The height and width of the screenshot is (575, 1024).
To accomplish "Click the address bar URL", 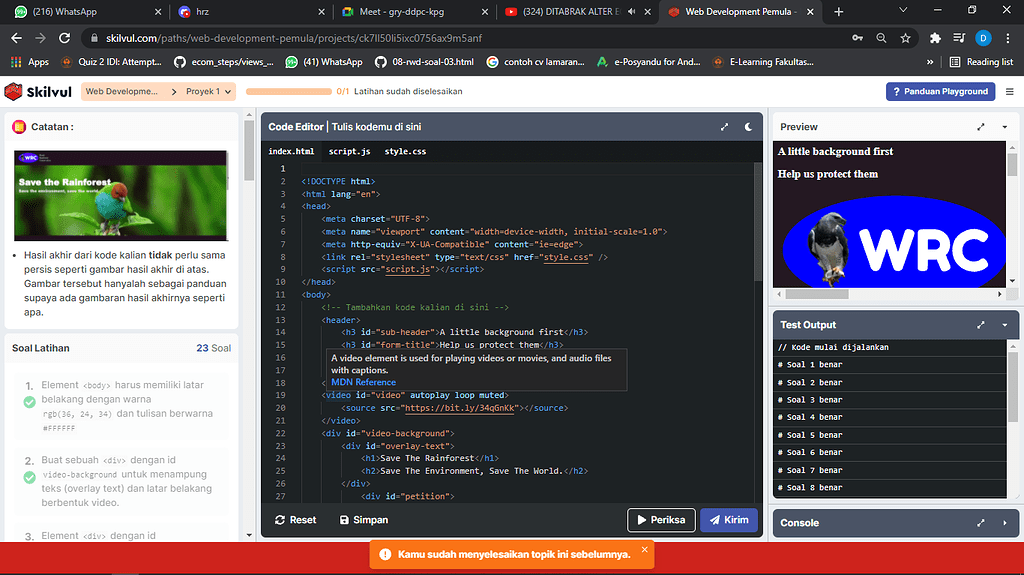I will pyautogui.click(x=294, y=39).
